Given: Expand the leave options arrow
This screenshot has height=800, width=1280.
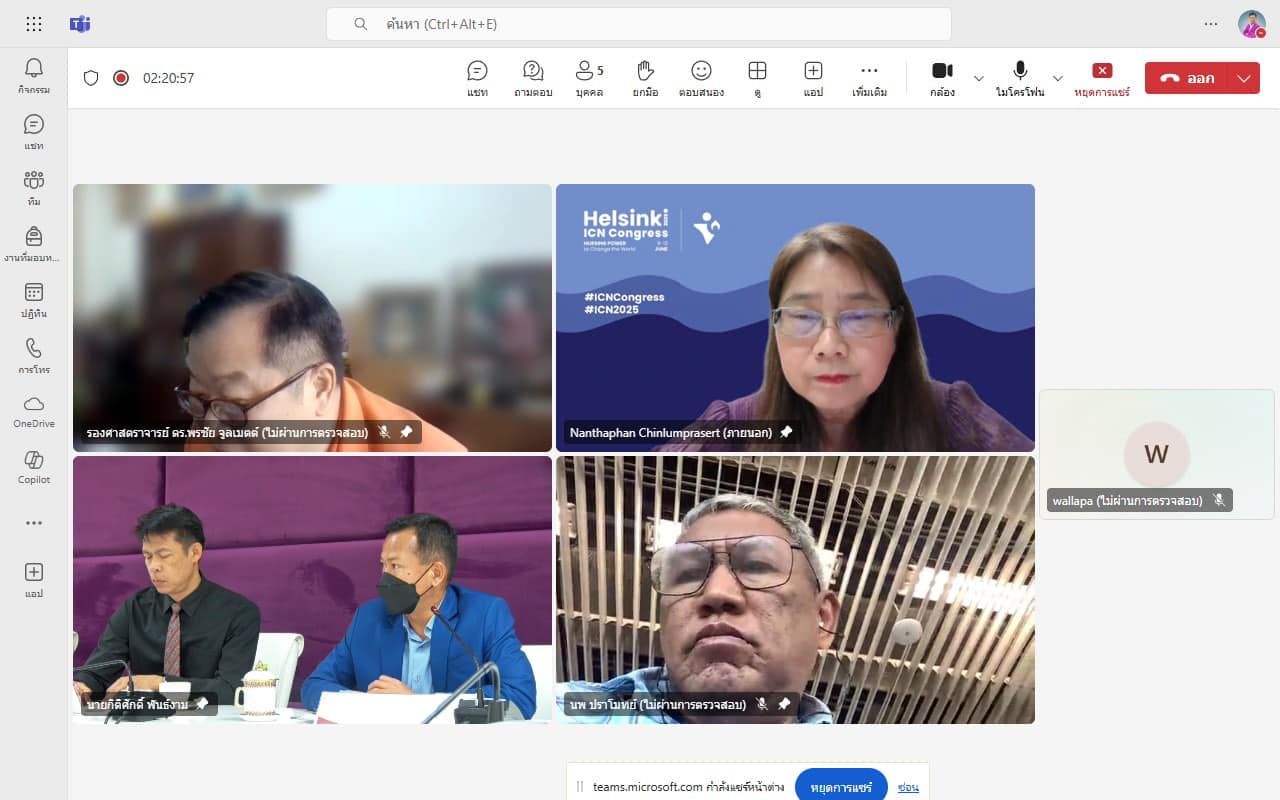Looking at the screenshot, I should 1244,78.
